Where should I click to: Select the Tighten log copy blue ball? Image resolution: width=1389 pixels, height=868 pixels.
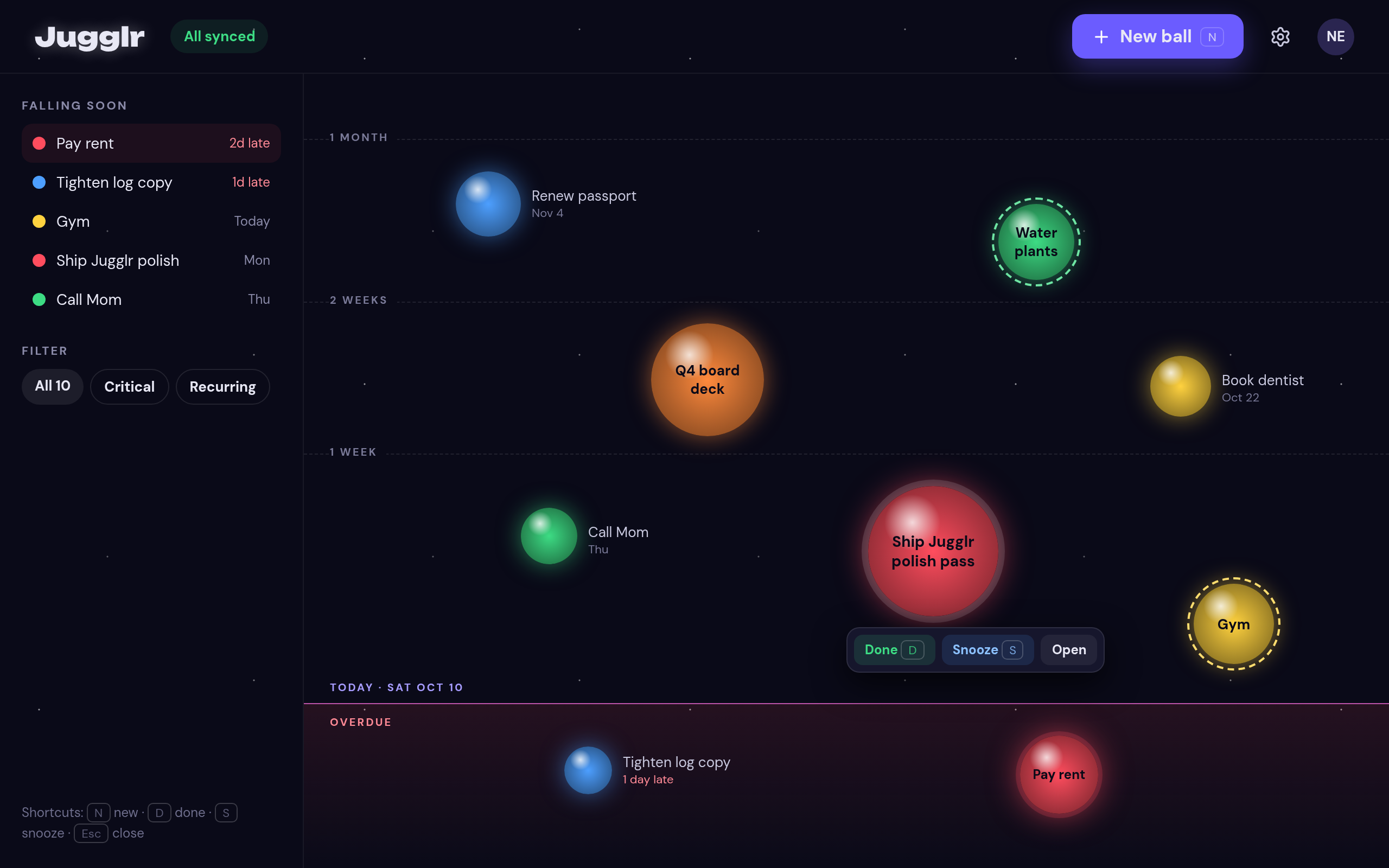[x=588, y=770]
